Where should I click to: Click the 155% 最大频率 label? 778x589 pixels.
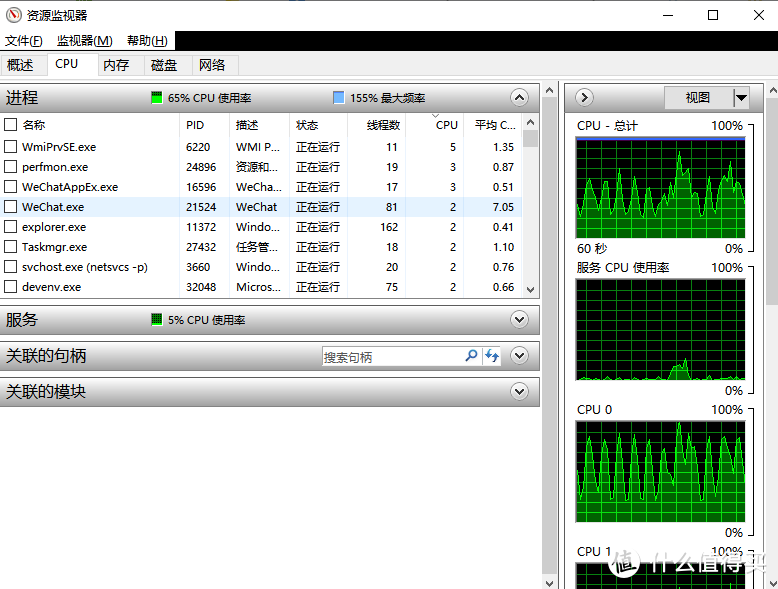(x=388, y=98)
